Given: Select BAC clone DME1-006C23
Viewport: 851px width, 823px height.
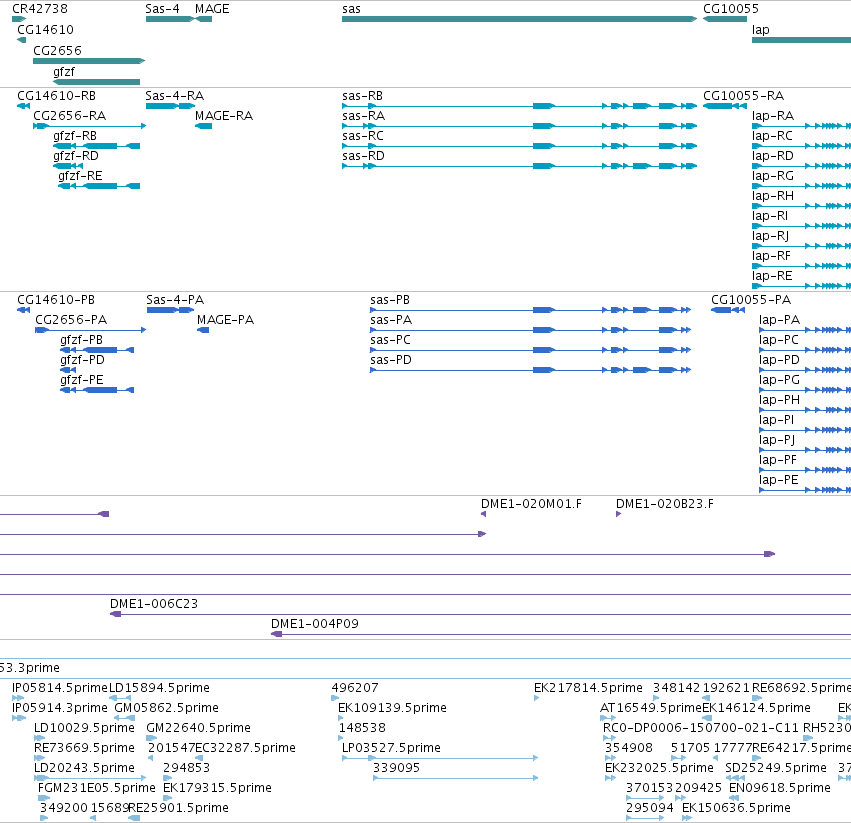Looking at the screenshot, I should (x=480, y=614).
